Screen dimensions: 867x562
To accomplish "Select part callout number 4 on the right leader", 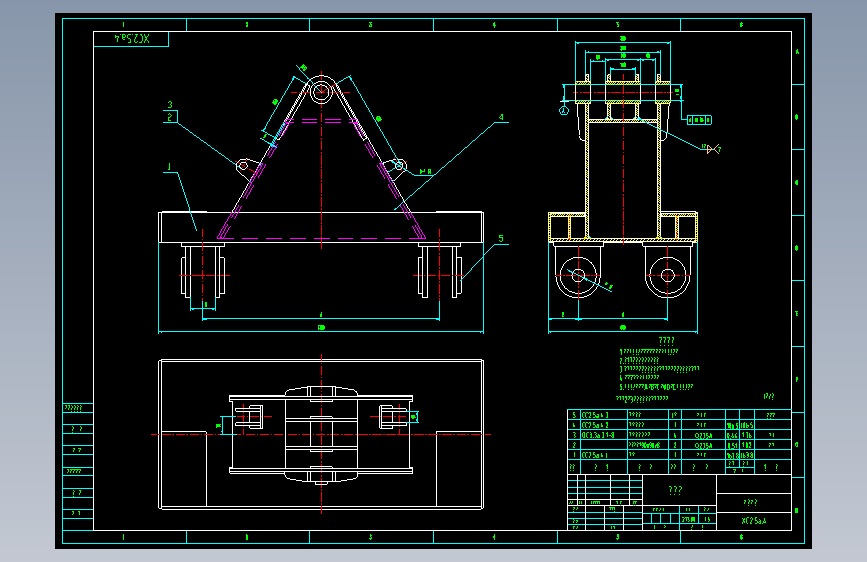I will pyautogui.click(x=501, y=117).
